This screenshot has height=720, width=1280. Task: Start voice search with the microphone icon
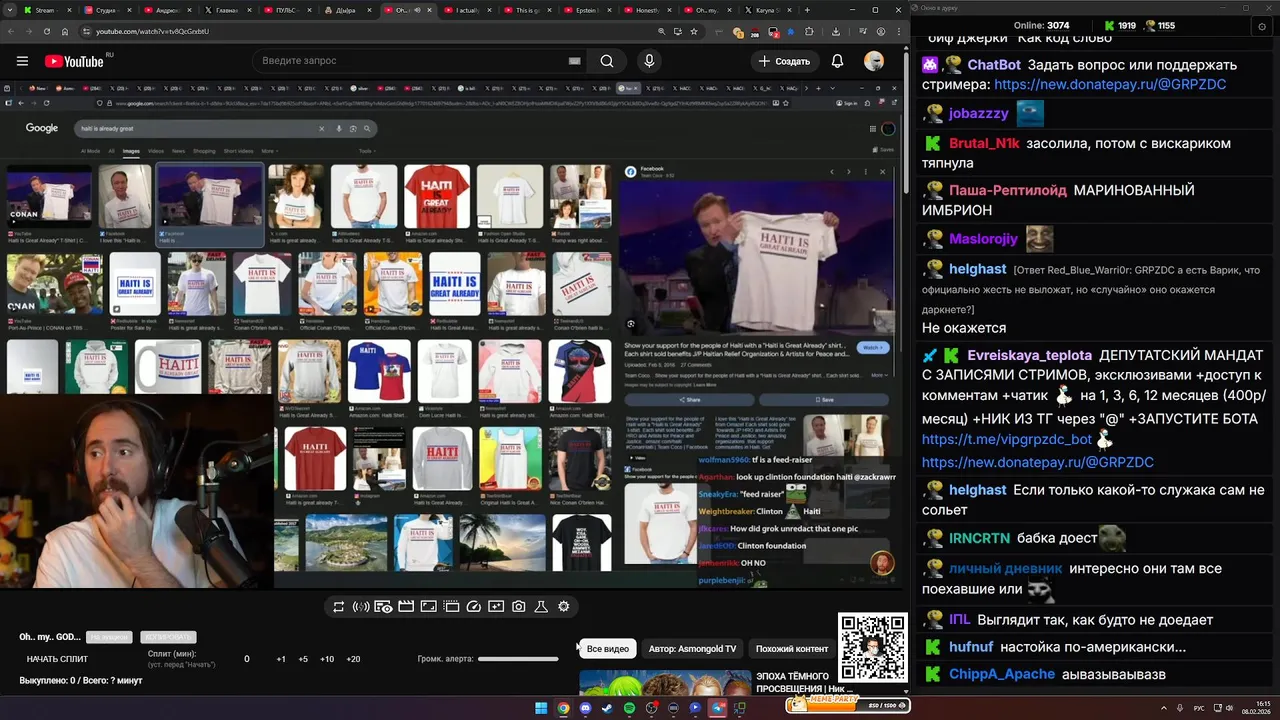pos(649,61)
